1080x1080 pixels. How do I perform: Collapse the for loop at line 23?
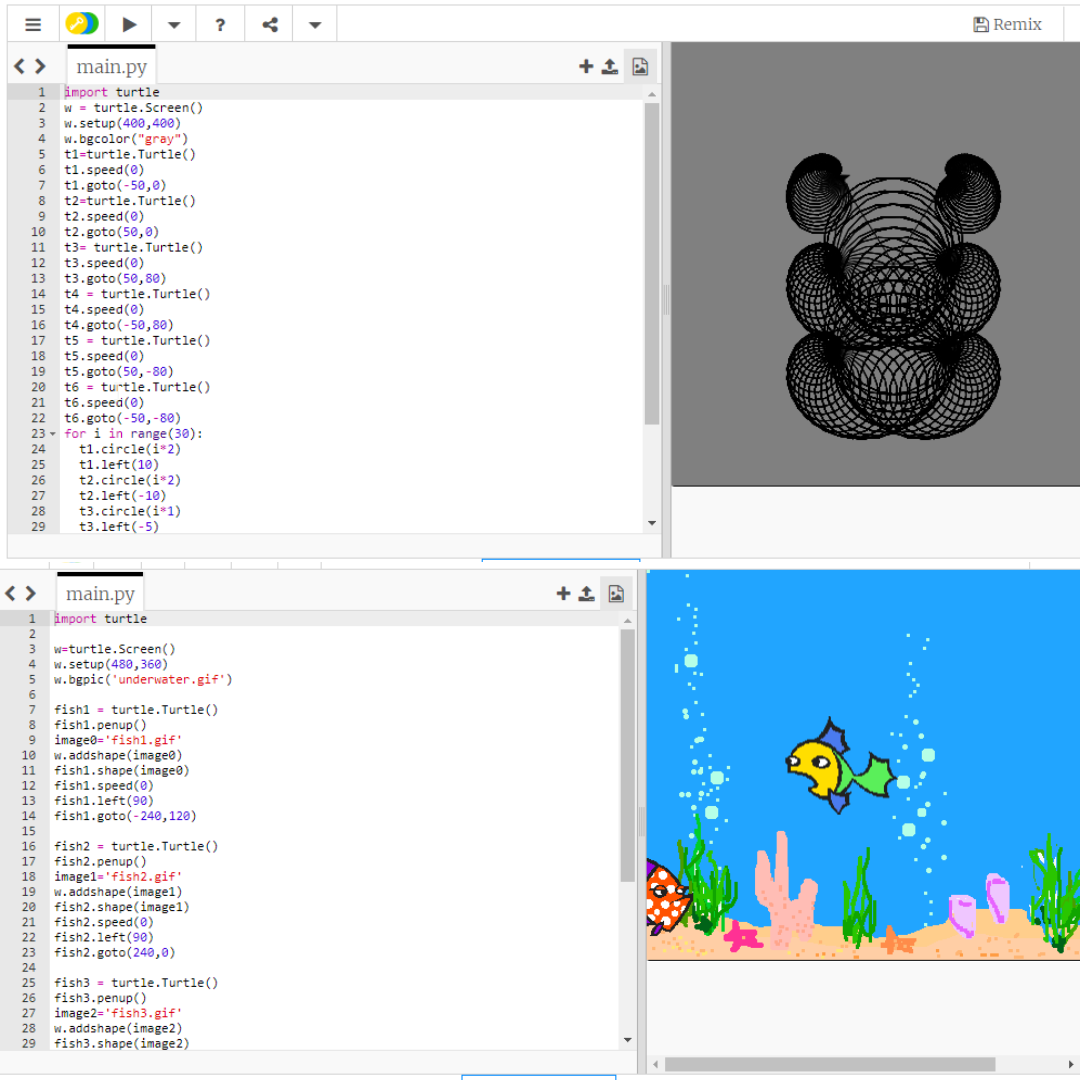pos(53,434)
